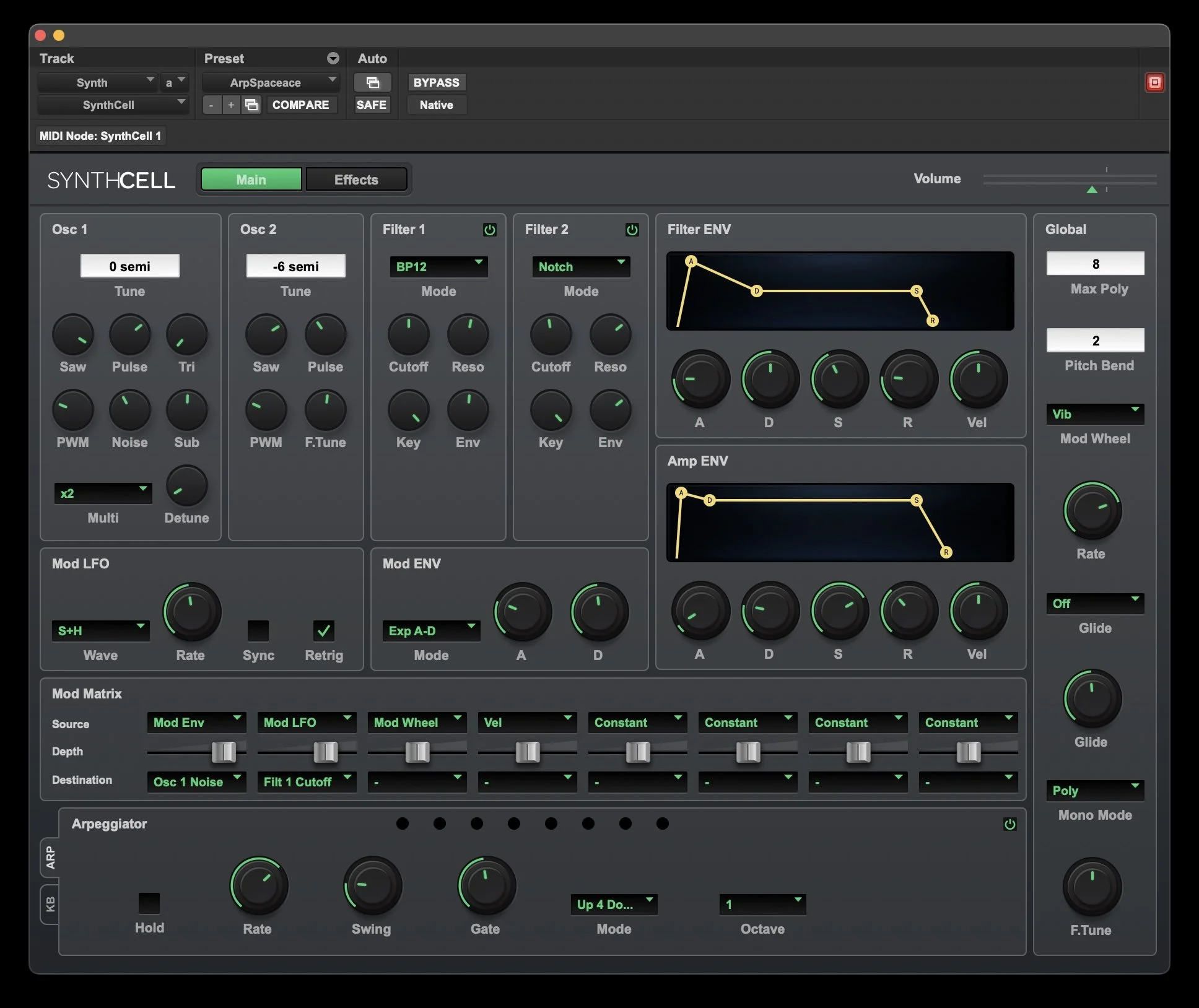
Task: Click the Max Poly value field
Action: click(x=1095, y=263)
